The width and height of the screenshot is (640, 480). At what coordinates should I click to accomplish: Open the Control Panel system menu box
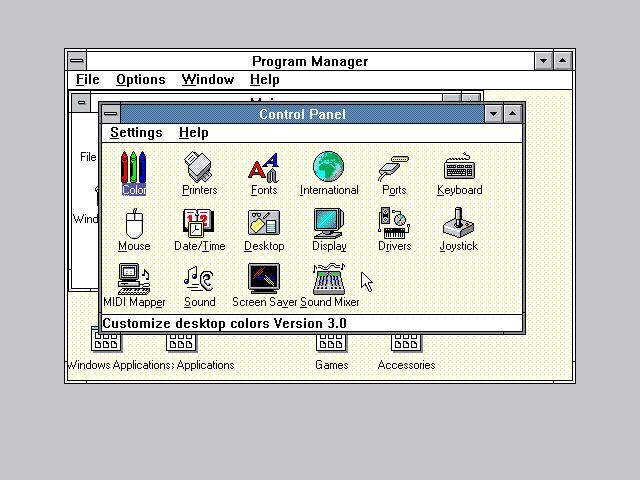111,114
